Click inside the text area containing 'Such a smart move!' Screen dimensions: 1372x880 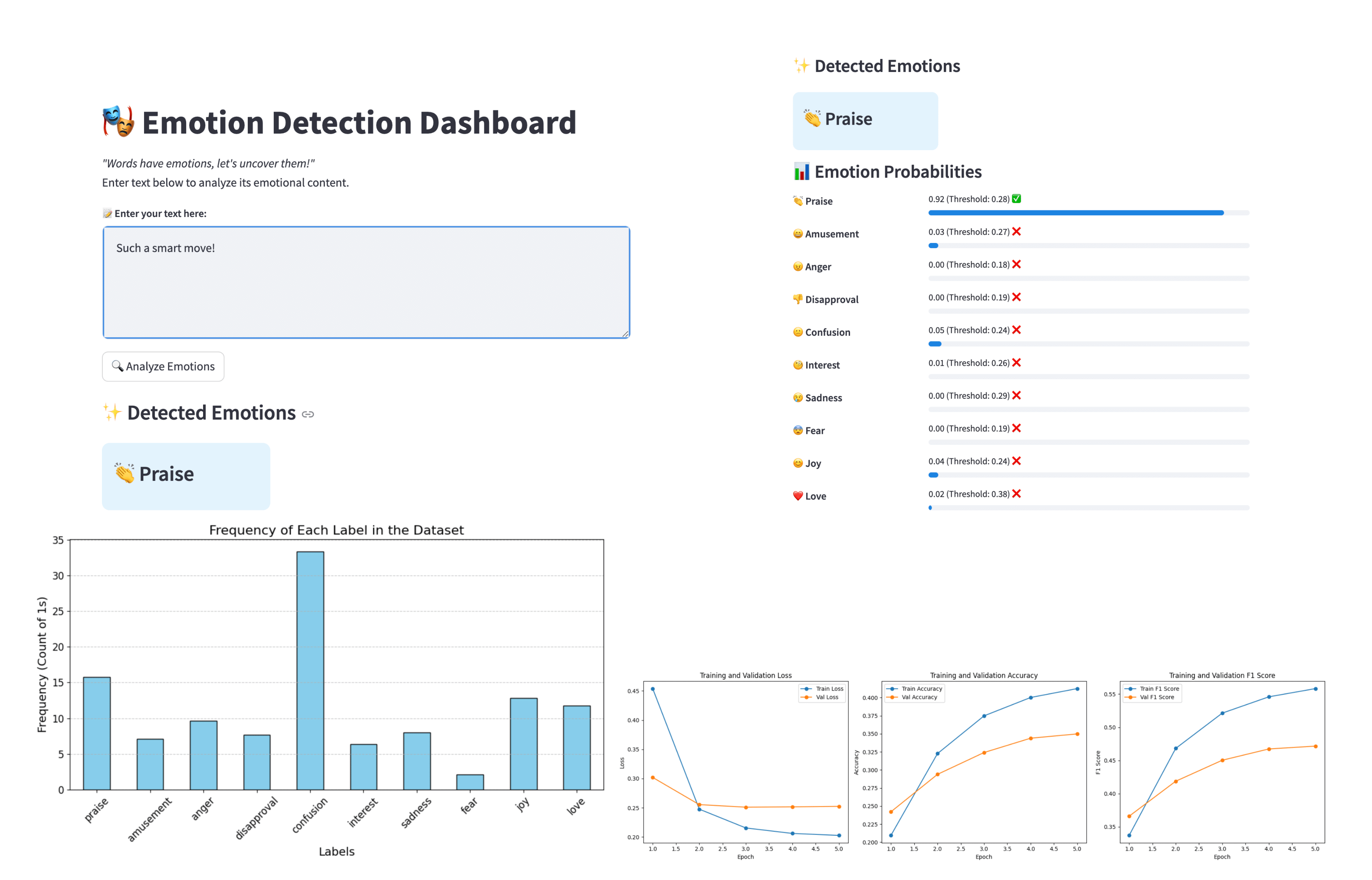[x=366, y=282]
